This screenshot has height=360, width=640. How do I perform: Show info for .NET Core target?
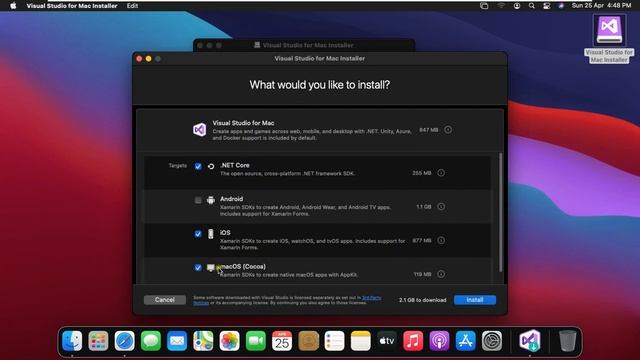tap(441, 173)
